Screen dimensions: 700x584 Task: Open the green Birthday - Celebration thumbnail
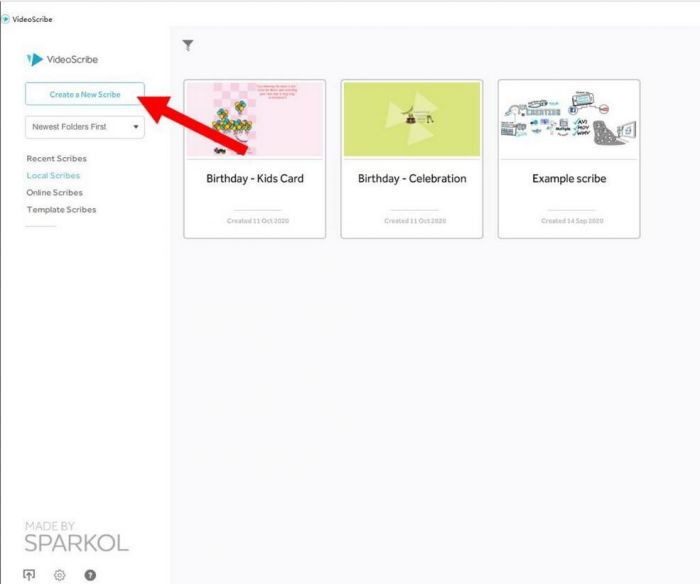click(x=411, y=119)
